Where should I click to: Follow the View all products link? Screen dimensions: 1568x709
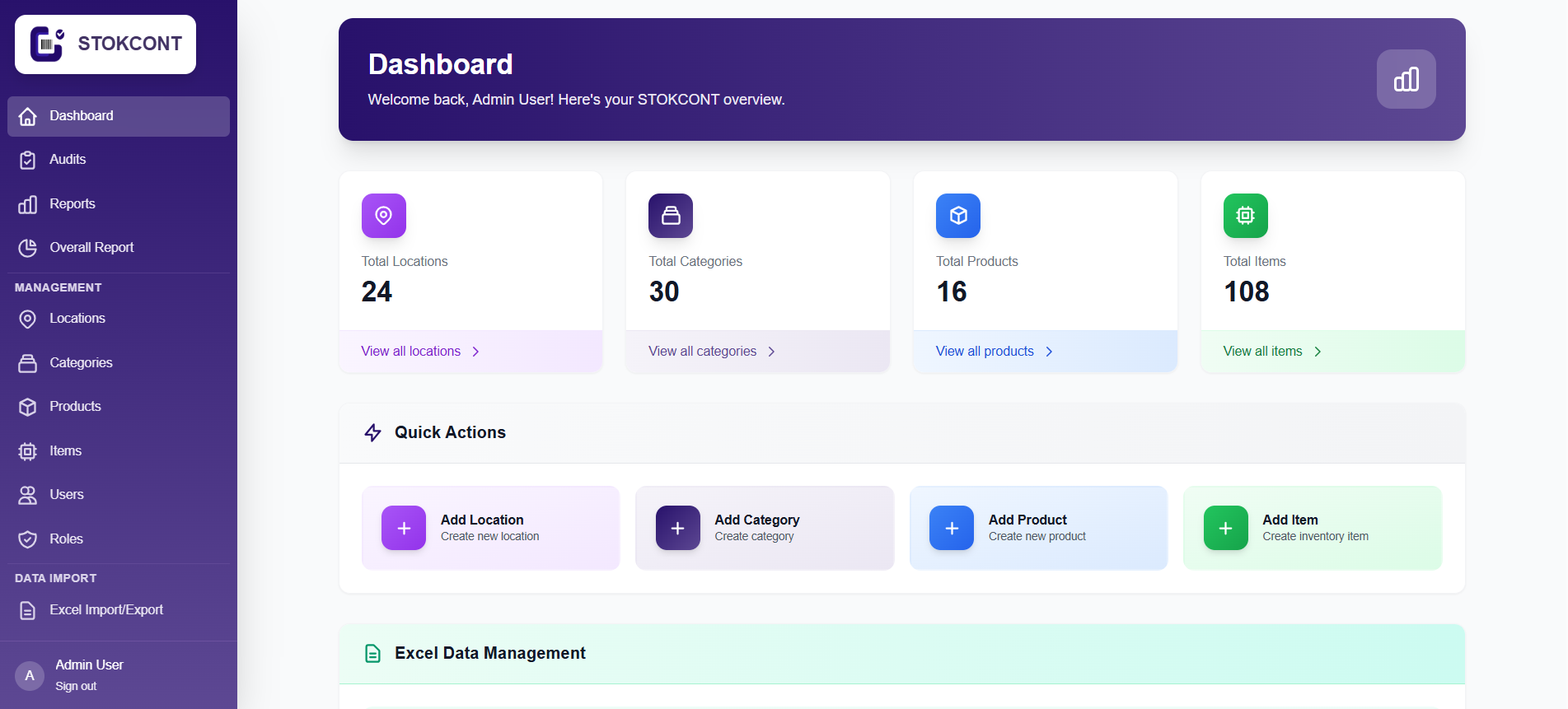pos(984,352)
